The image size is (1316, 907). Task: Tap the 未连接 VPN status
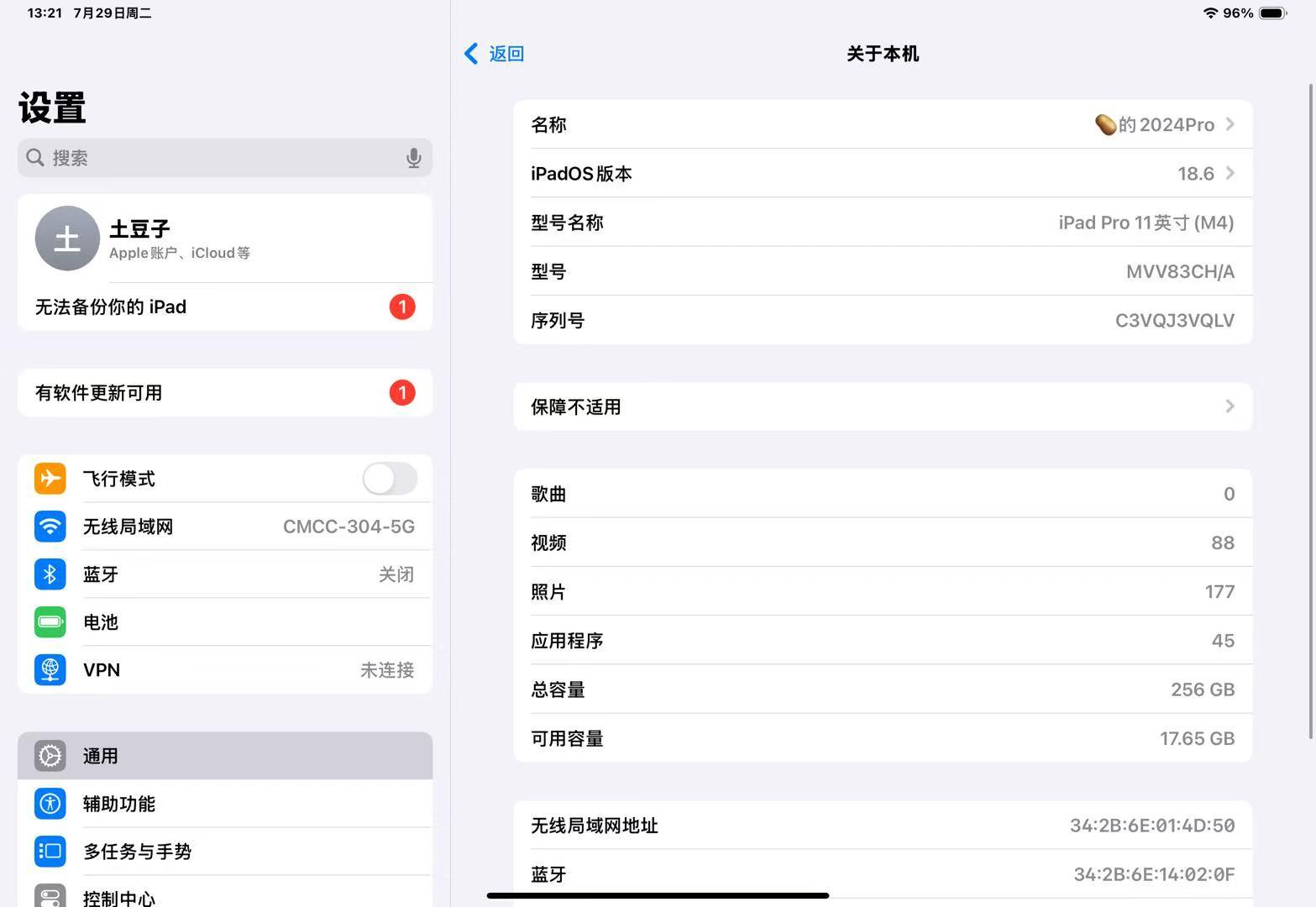[387, 670]
